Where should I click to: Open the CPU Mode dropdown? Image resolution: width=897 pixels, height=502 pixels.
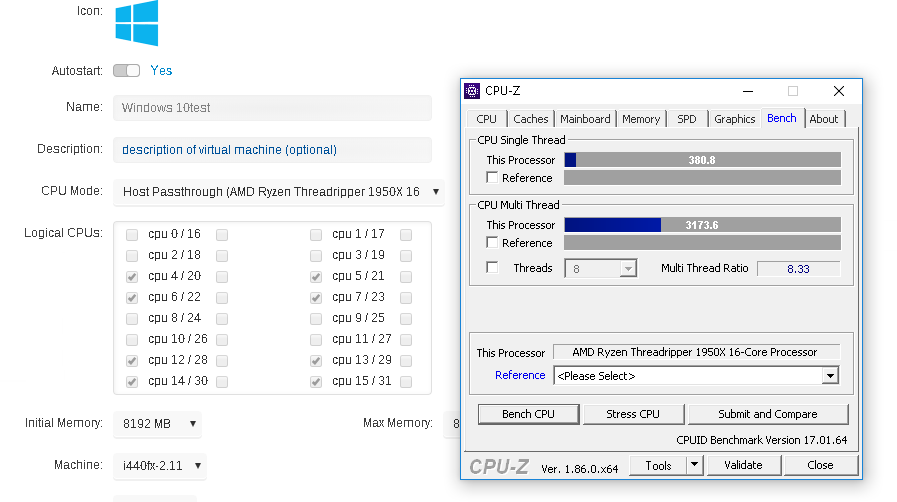coord(279,192)
